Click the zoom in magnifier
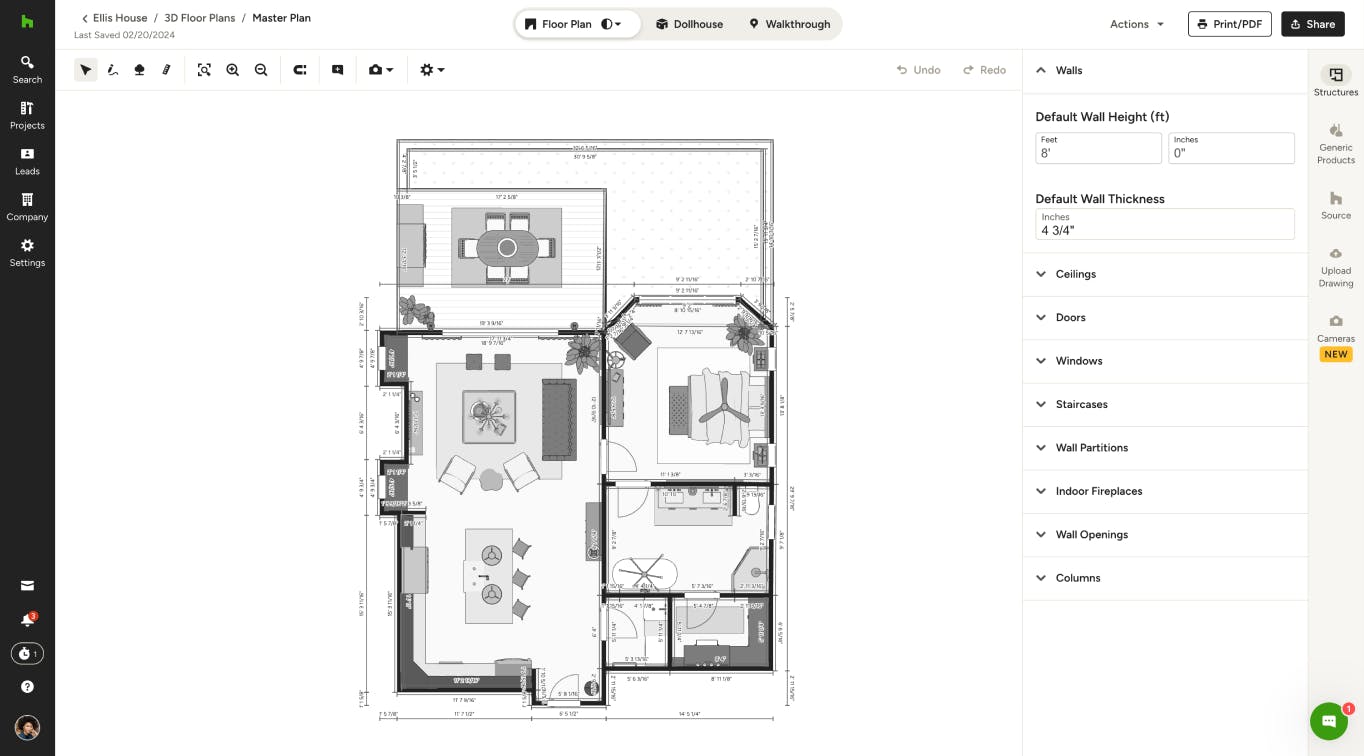Viewport: 1364px width, 756px height. 233,70
